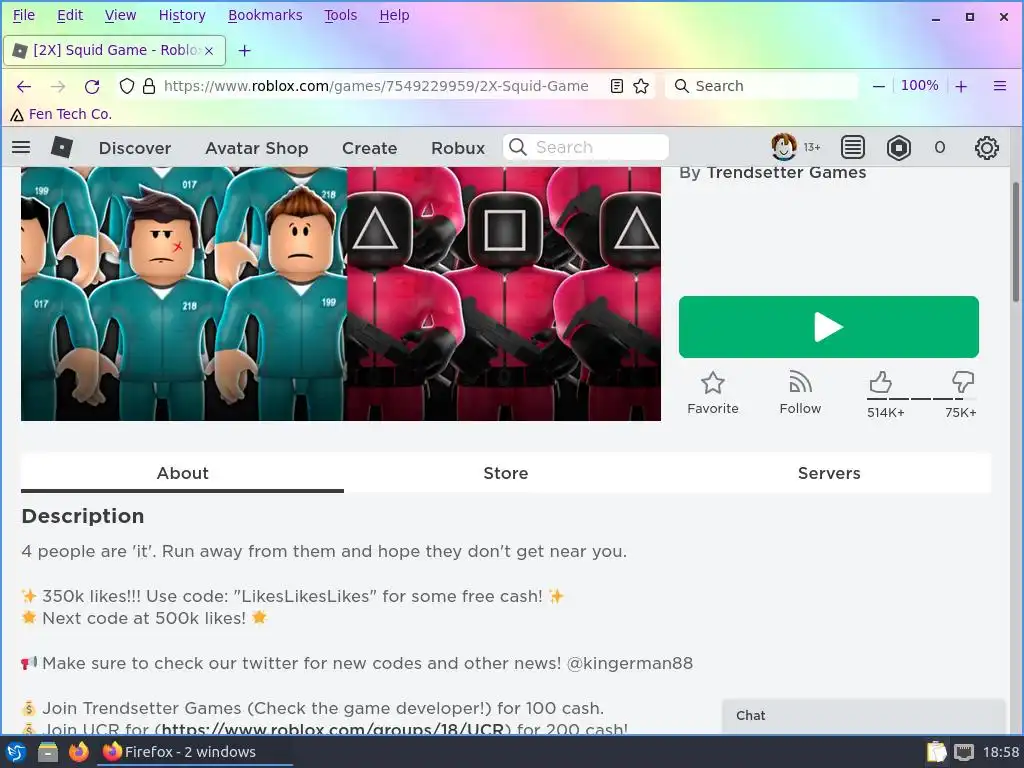Open the Roblox hamburger navigation menu
Screen dimensions: 1024x768
(21, 148)
